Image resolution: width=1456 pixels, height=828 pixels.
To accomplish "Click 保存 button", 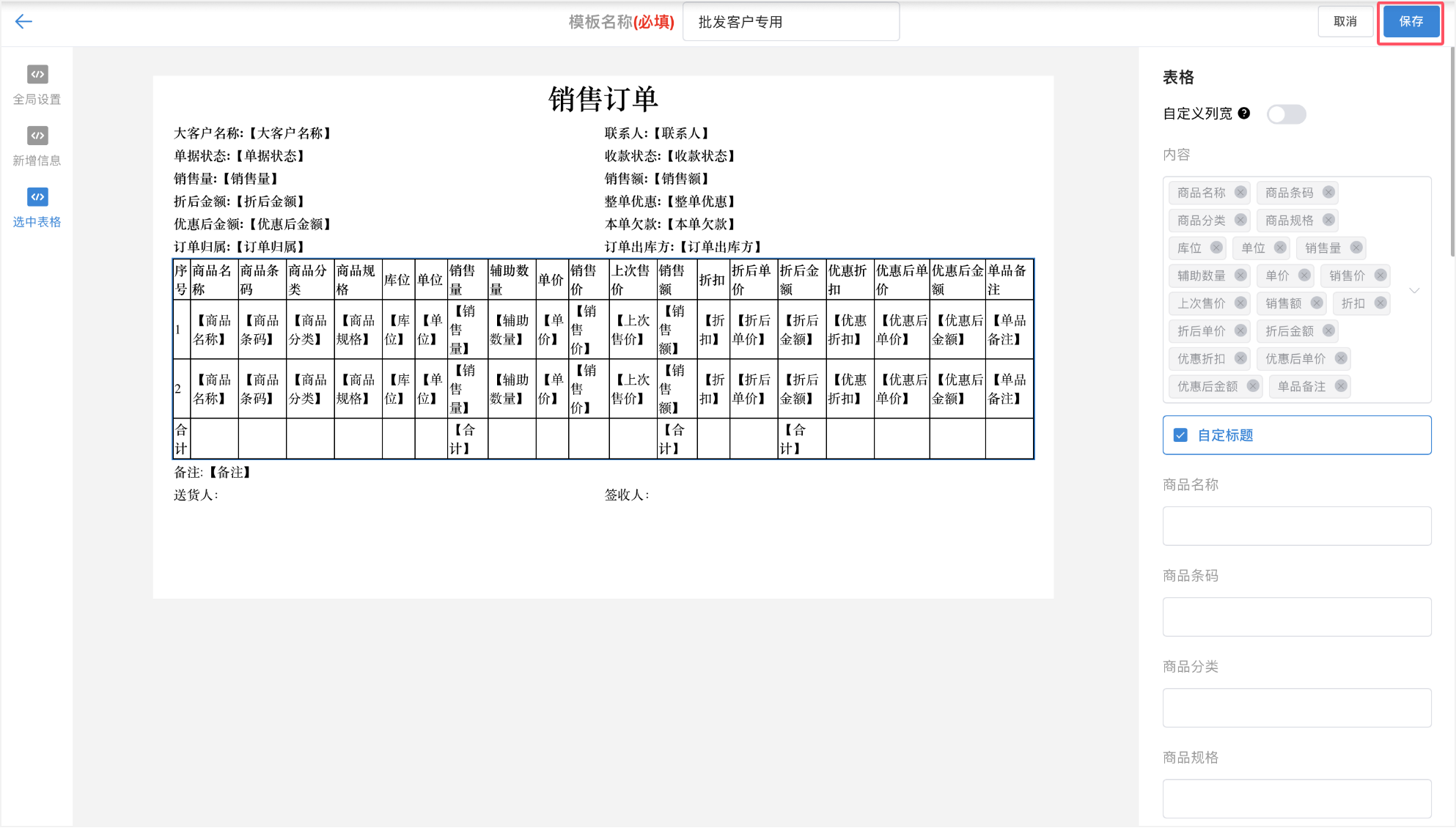I will (1411, 22).
